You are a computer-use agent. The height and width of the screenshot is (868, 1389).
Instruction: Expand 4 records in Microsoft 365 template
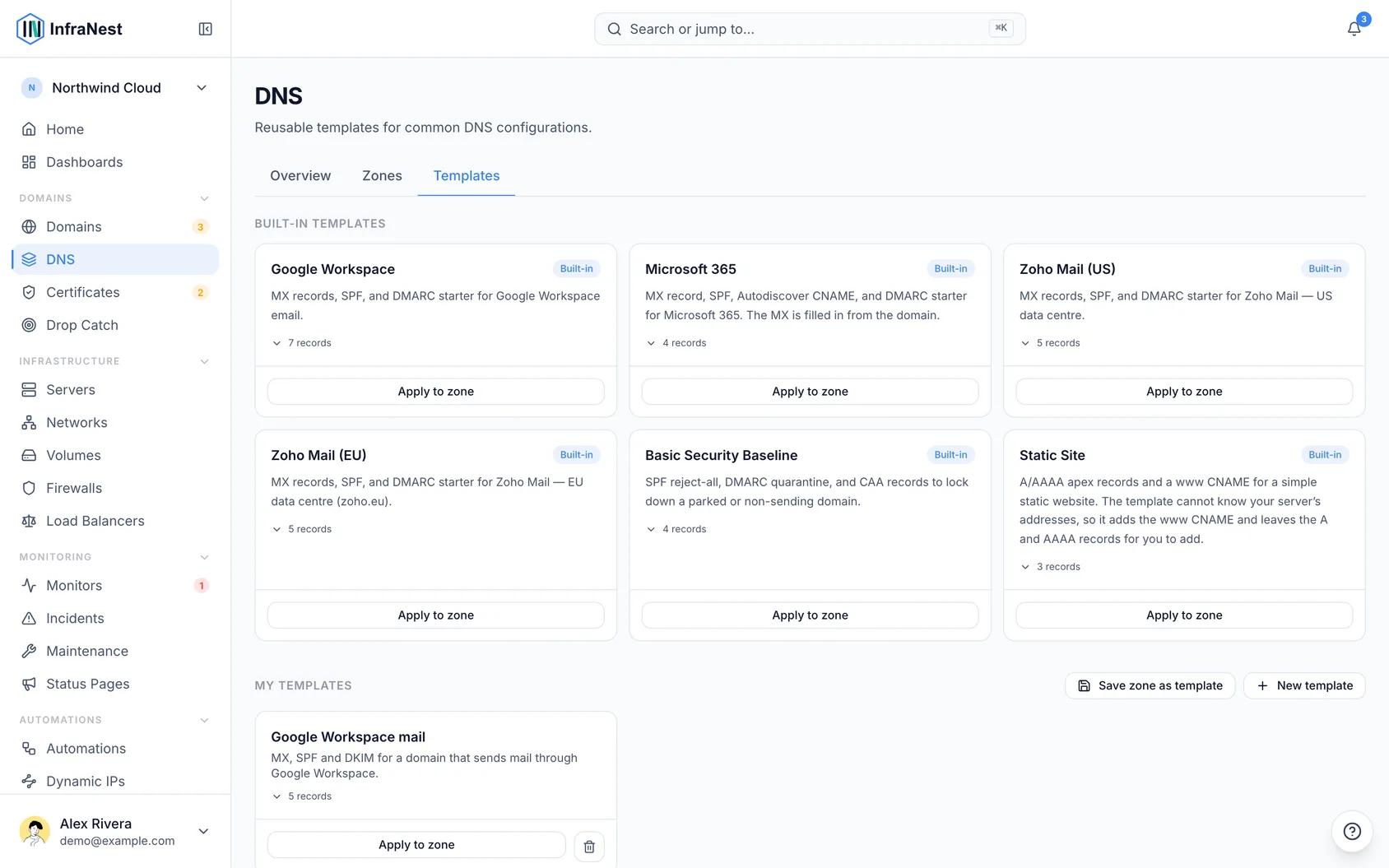(x=676, y=343)
